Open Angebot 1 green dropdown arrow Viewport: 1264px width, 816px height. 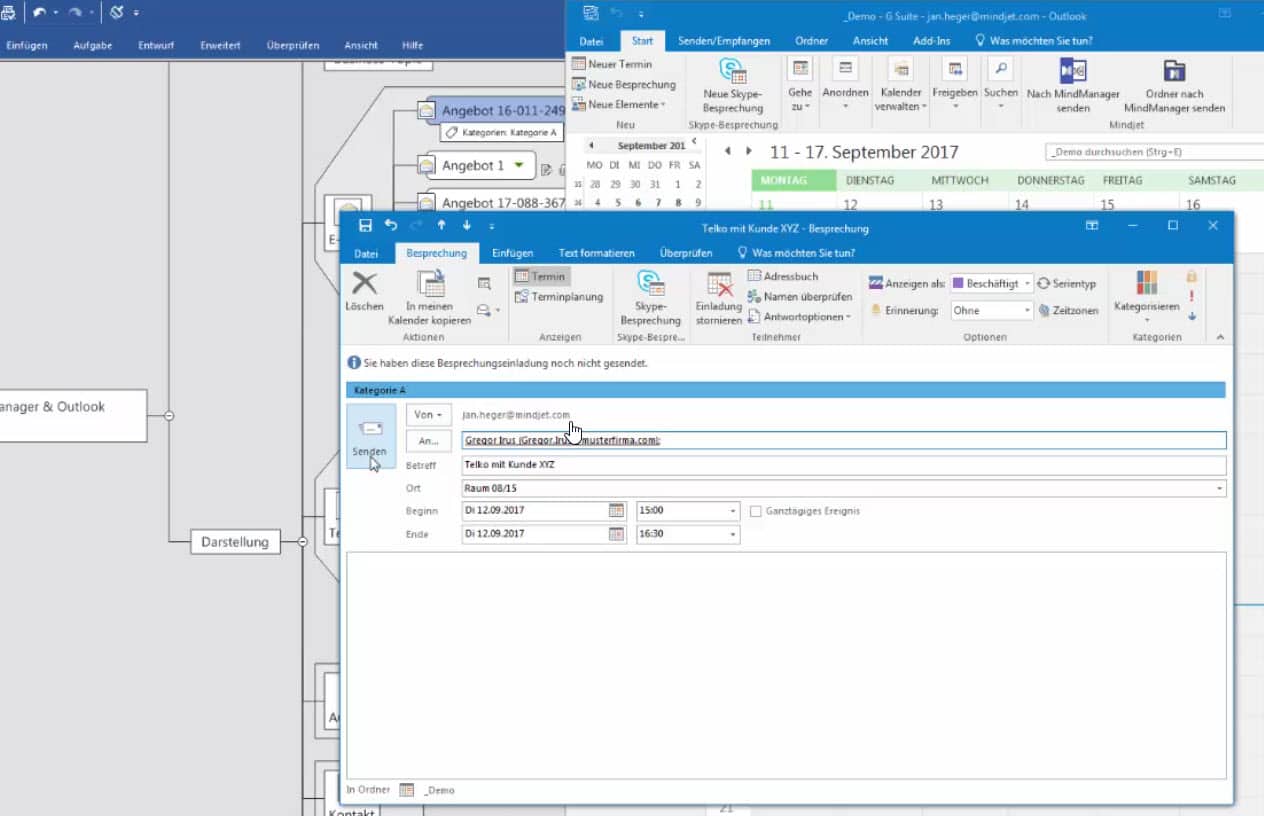[x=518, y=165]
